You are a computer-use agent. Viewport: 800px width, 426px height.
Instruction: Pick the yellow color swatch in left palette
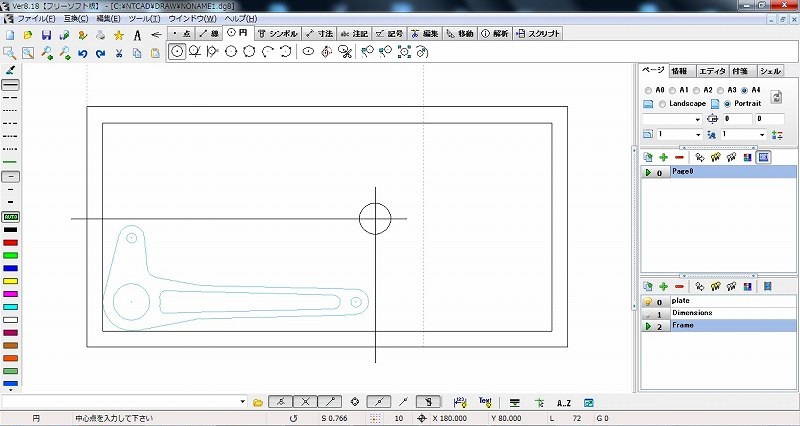(11, 281)
